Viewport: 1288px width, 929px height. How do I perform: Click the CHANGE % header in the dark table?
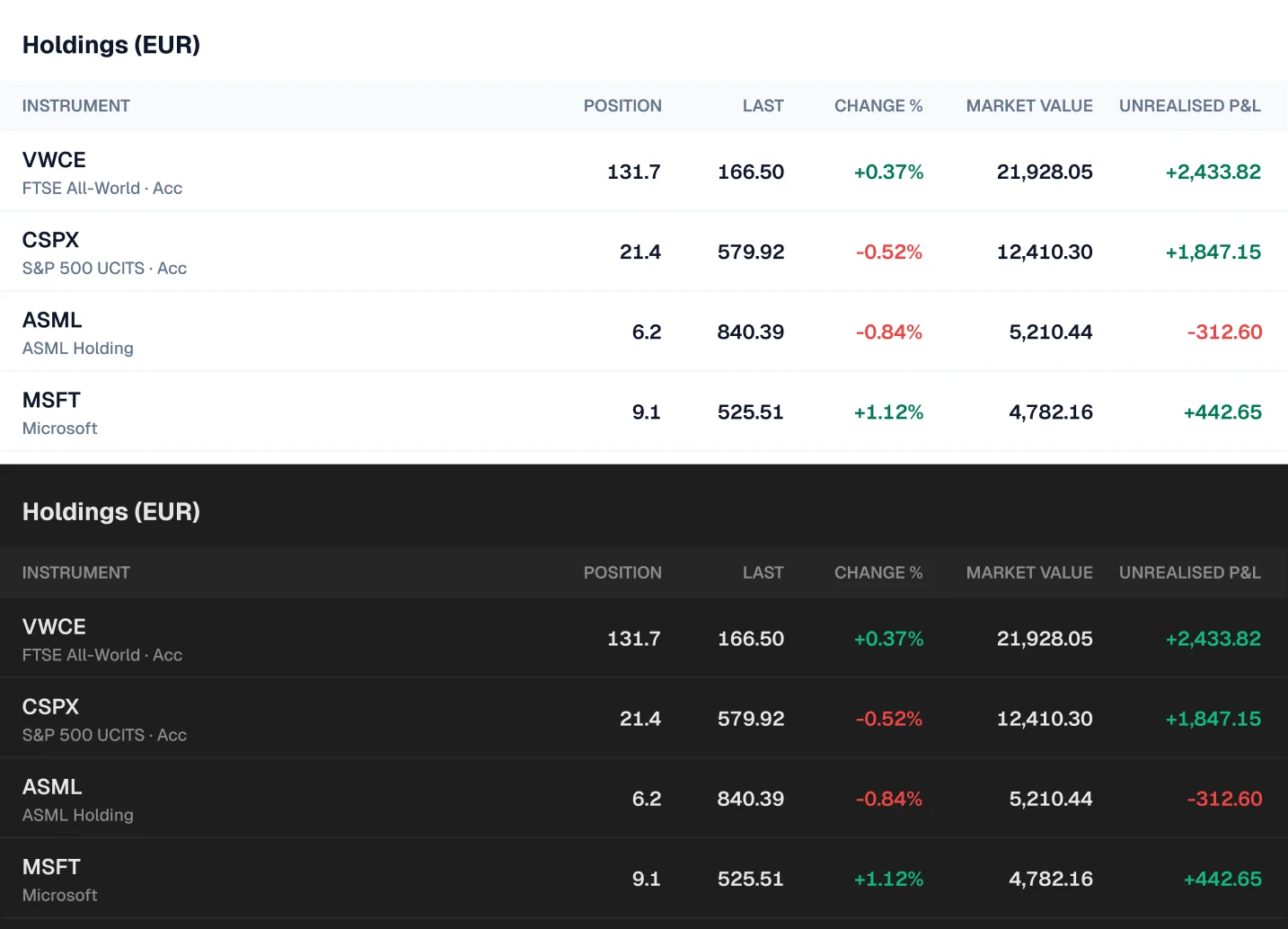[878, 573]
